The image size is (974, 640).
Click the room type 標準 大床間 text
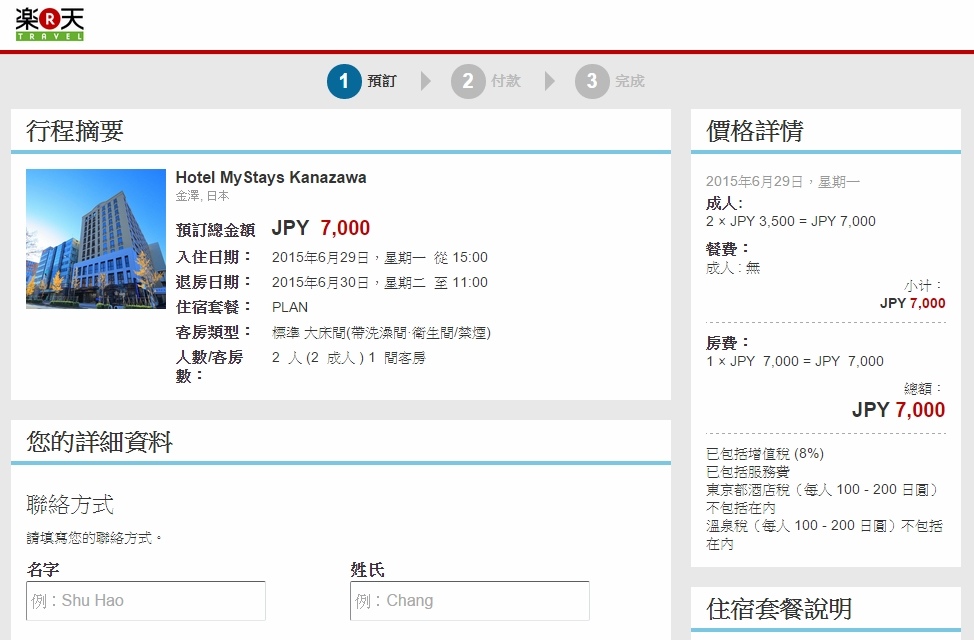coord(381,332)
